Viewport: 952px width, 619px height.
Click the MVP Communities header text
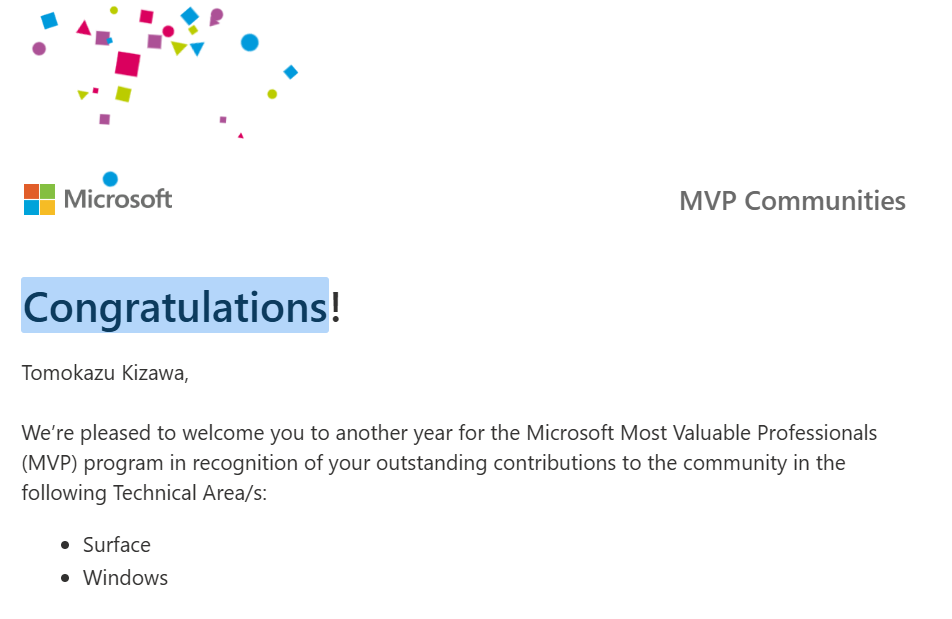pos(792,201)
